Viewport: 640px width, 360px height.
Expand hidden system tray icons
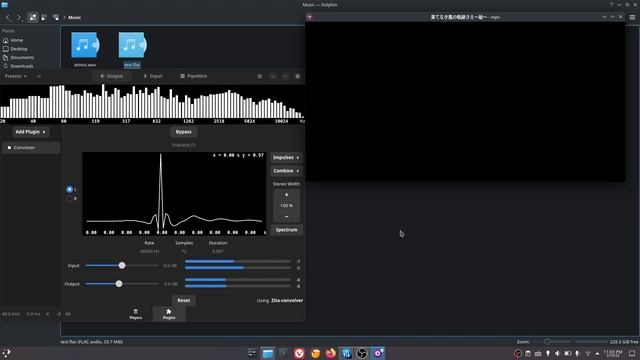[x=597, y=353]
